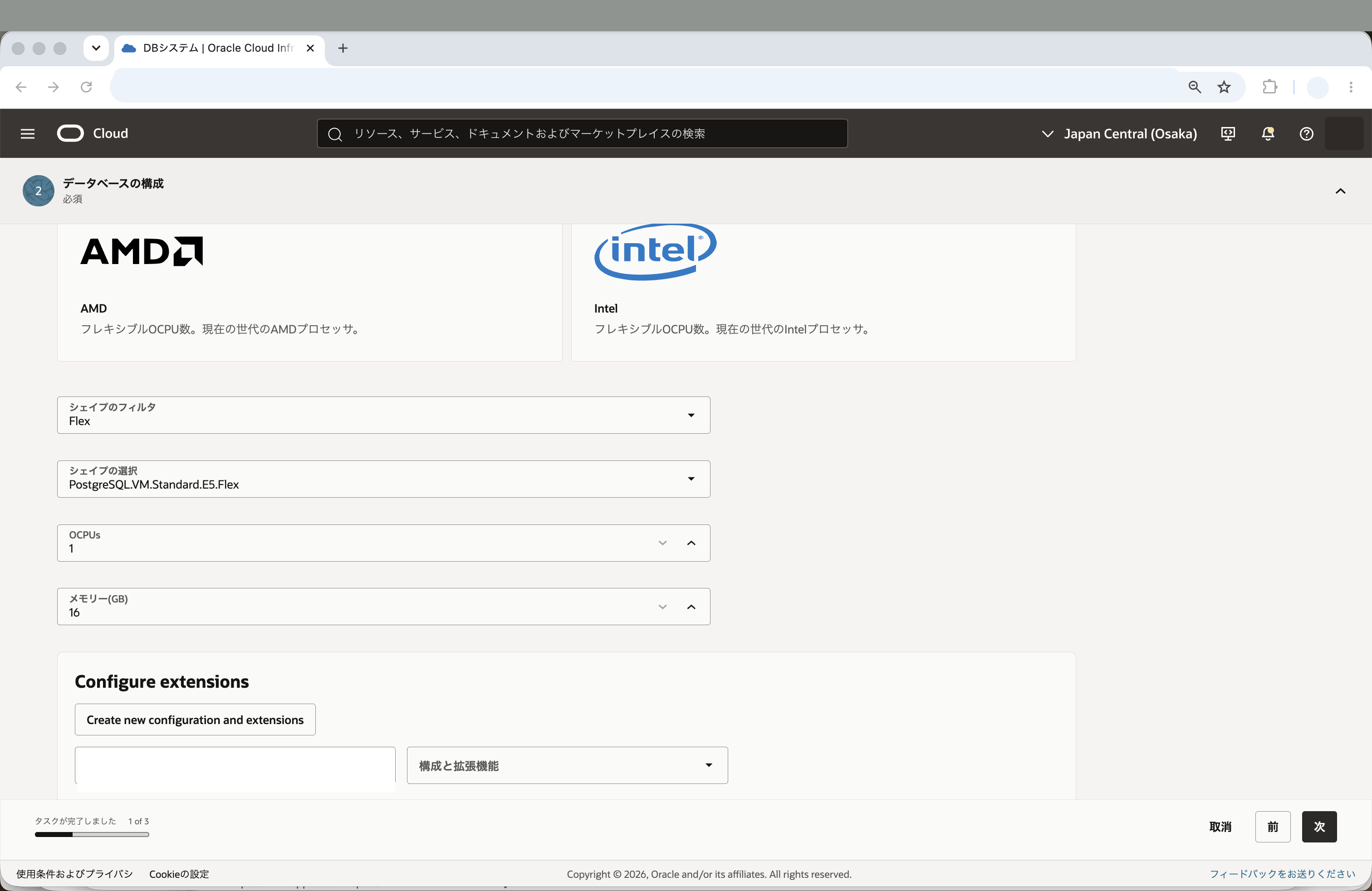Click the Oracle Cloud logo
1372x891 pixels.
pyautogui.click(x=93, y=134)
